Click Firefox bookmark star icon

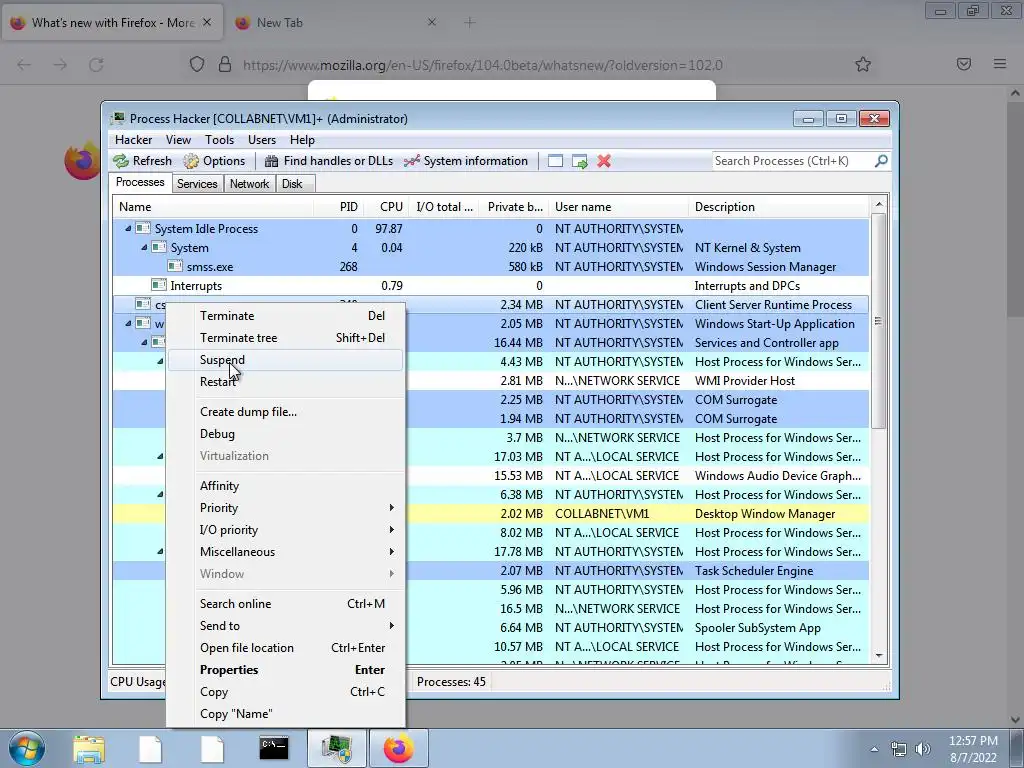point(863,64)
